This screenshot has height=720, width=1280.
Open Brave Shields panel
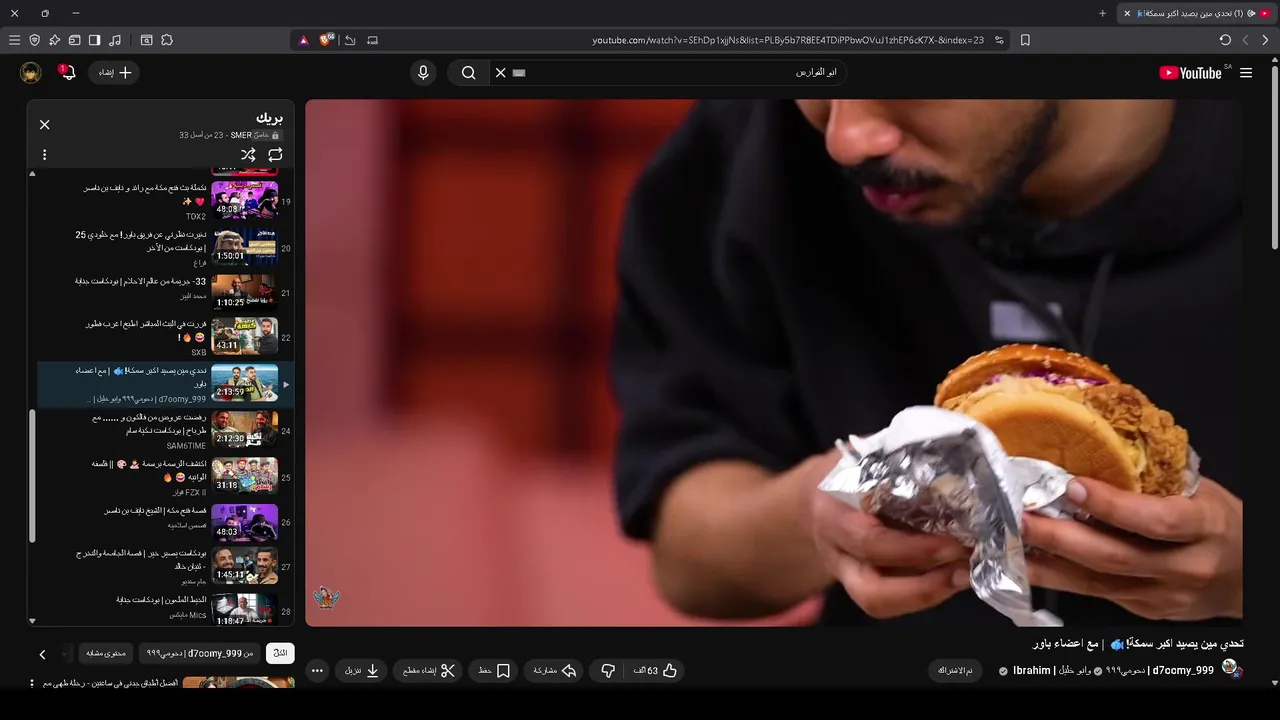[x=325, y=40]
